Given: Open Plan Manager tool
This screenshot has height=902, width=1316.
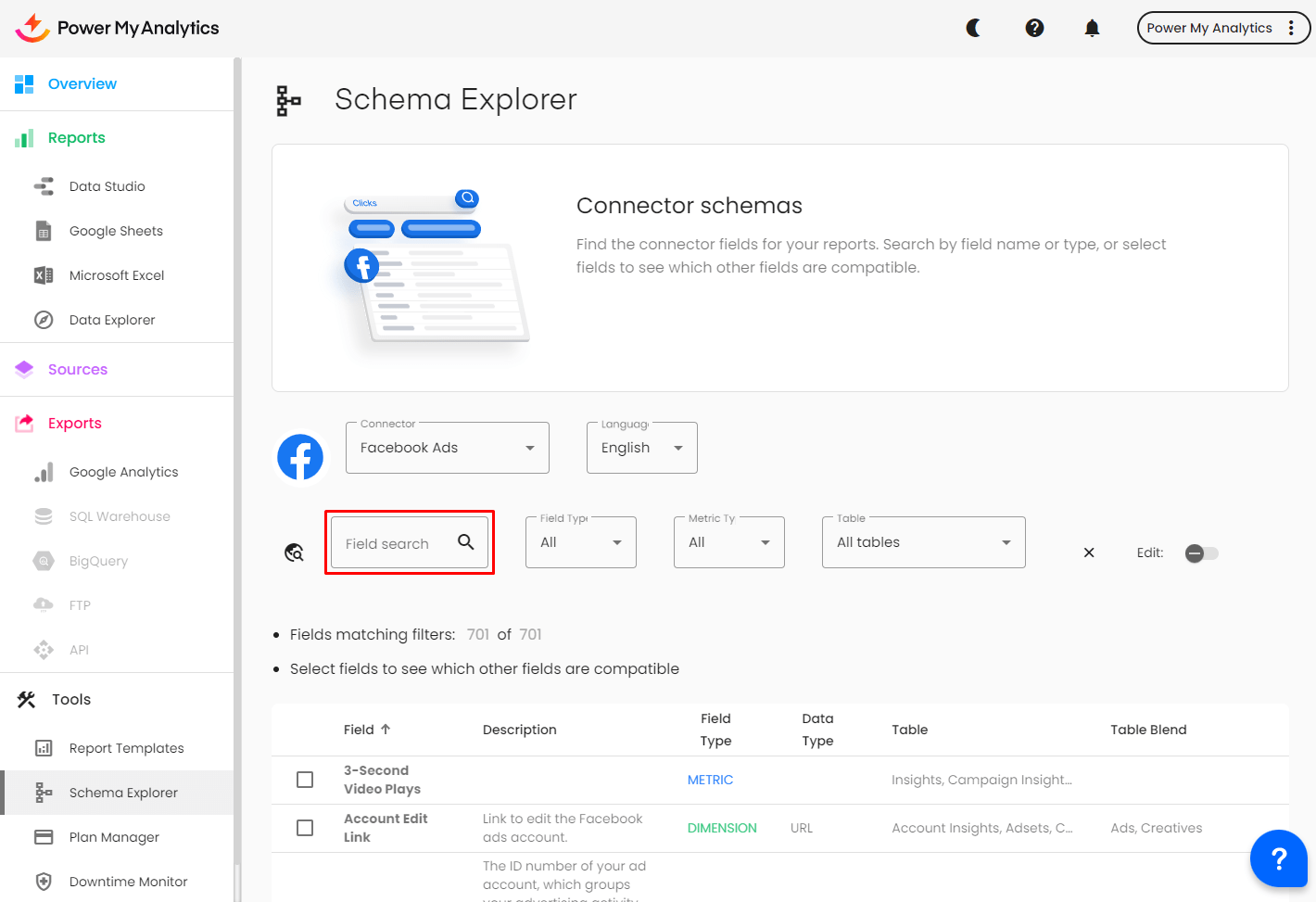Looking at the screenshot, I should pyautogui.click(x=115, y=837).
